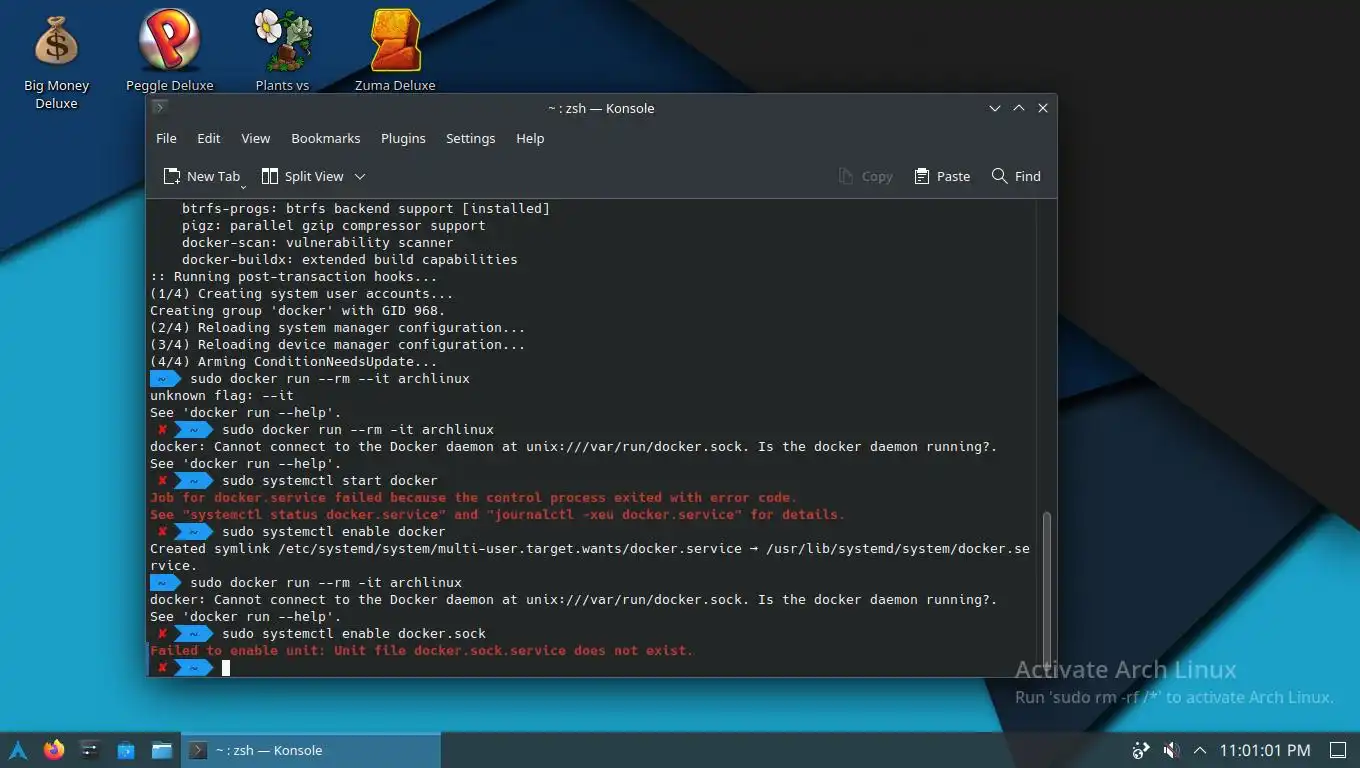Open the Plants vs desktop shortcut
This screenshot has width=1360, height=768.
282,50
